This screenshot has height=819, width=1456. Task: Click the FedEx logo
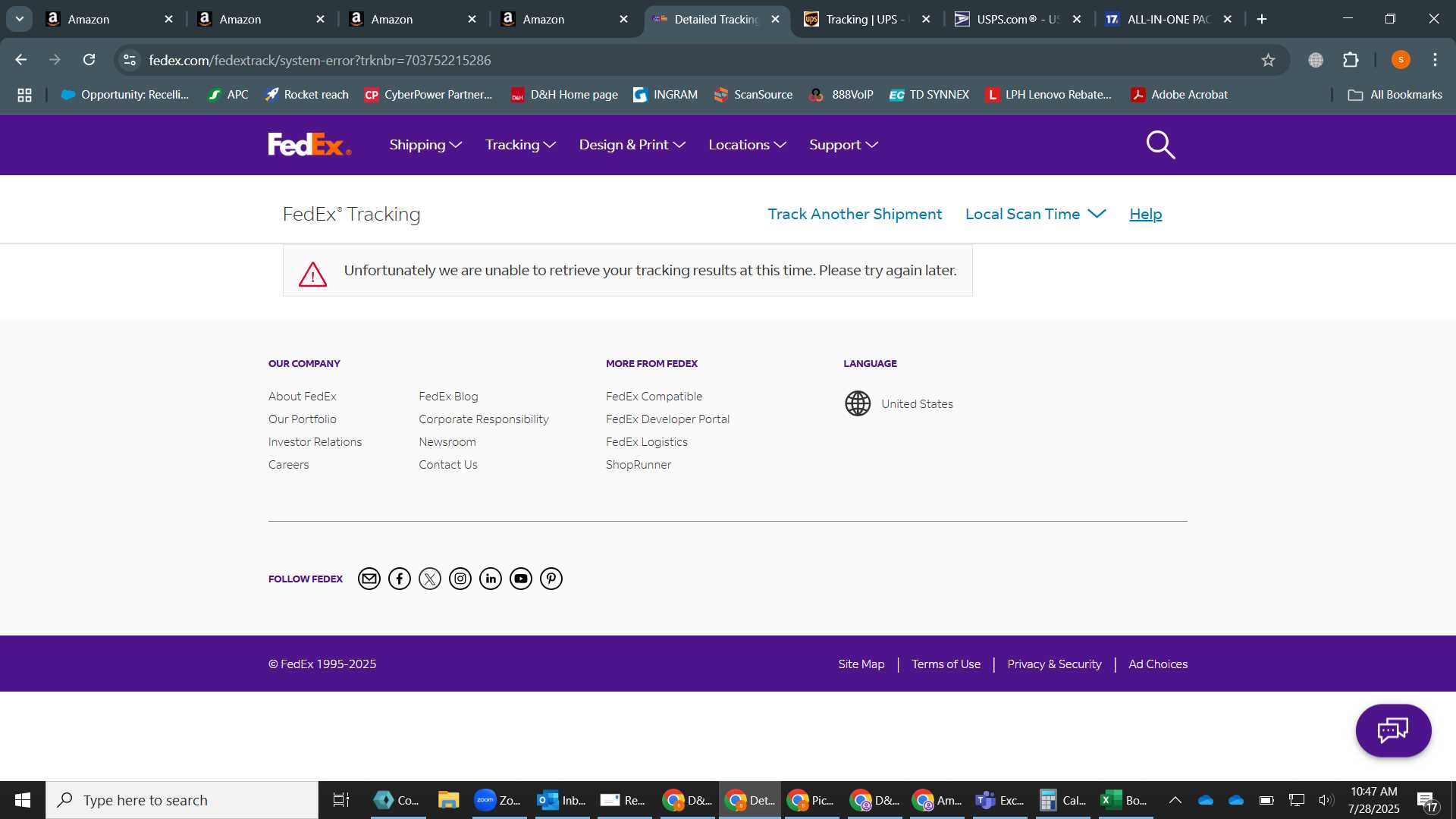tap(309, 144)
